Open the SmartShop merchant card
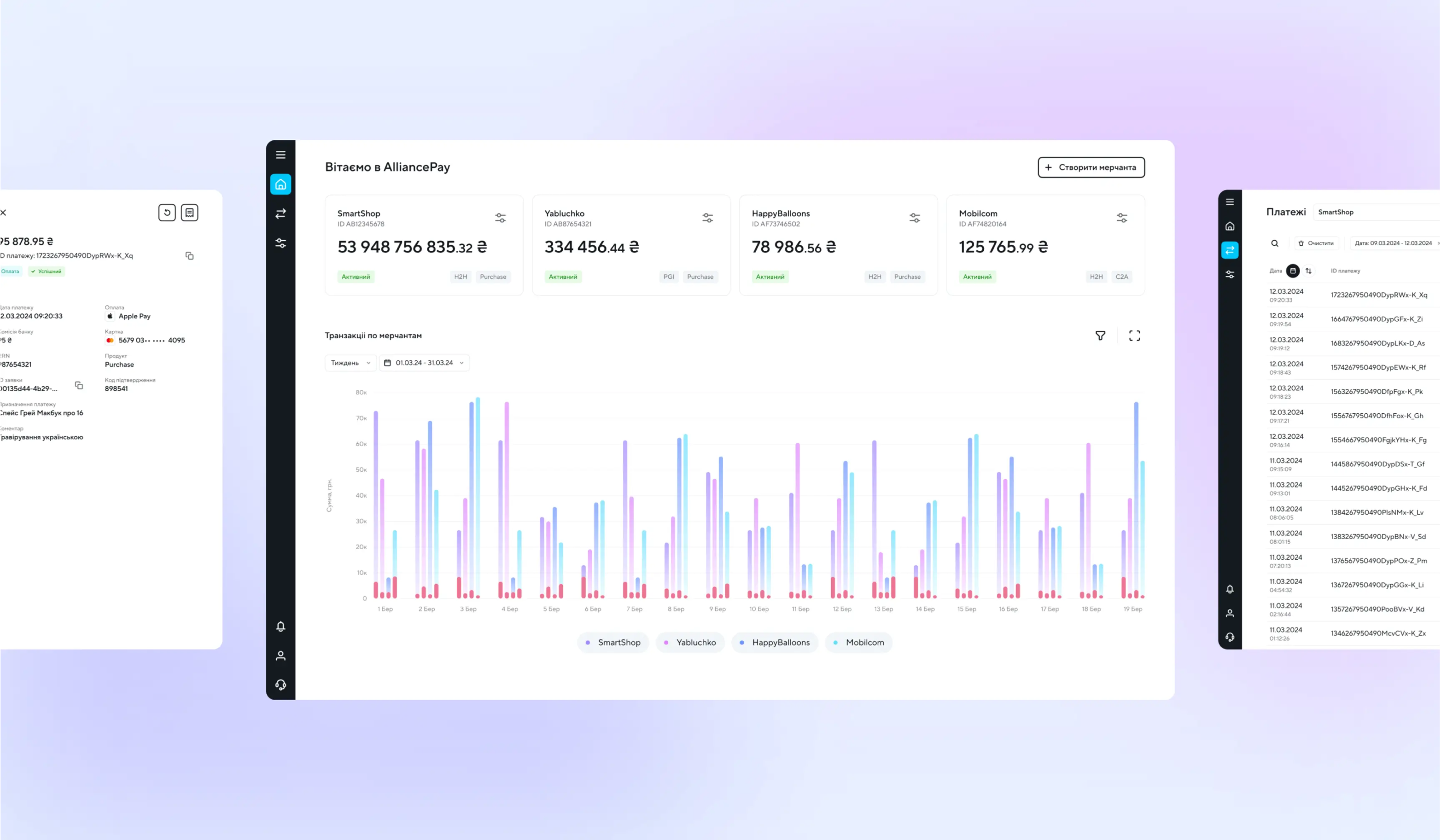 (424, 245)
